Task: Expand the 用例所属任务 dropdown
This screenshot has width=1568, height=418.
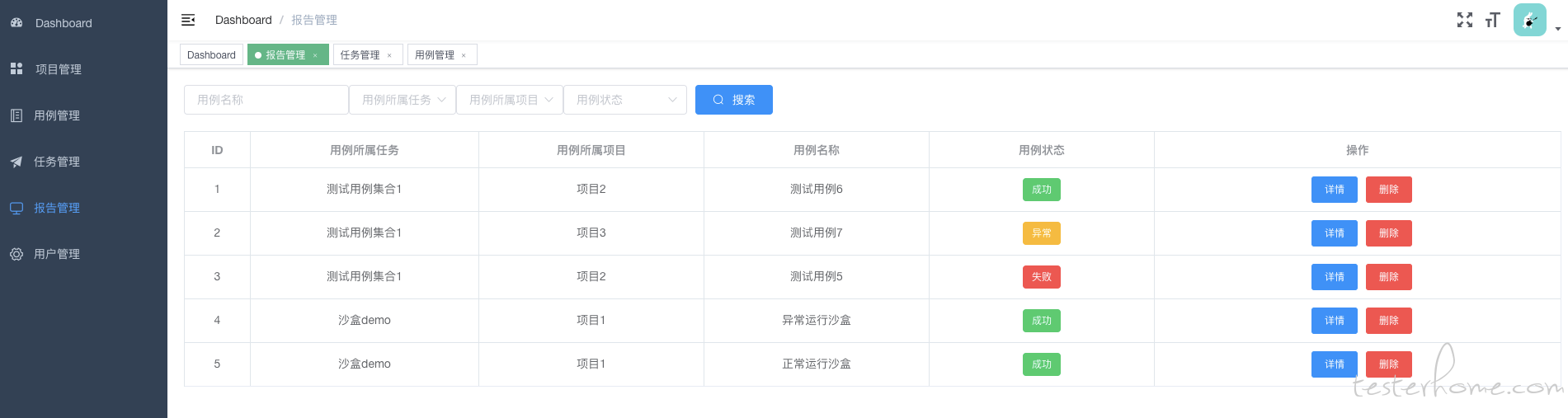Action: click(x=403, y=100)
